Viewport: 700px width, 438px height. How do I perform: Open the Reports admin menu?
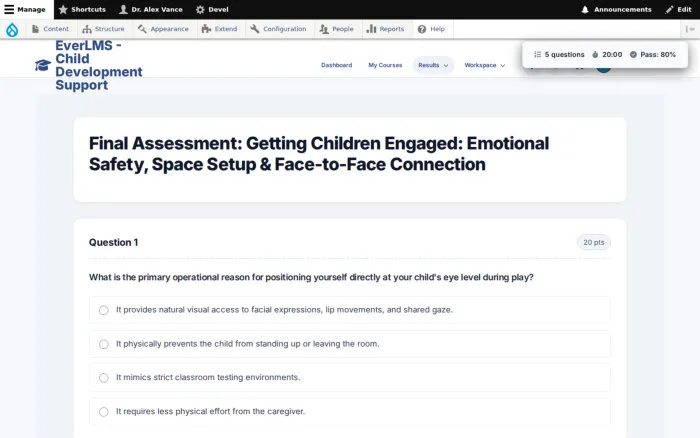(385, 29)
